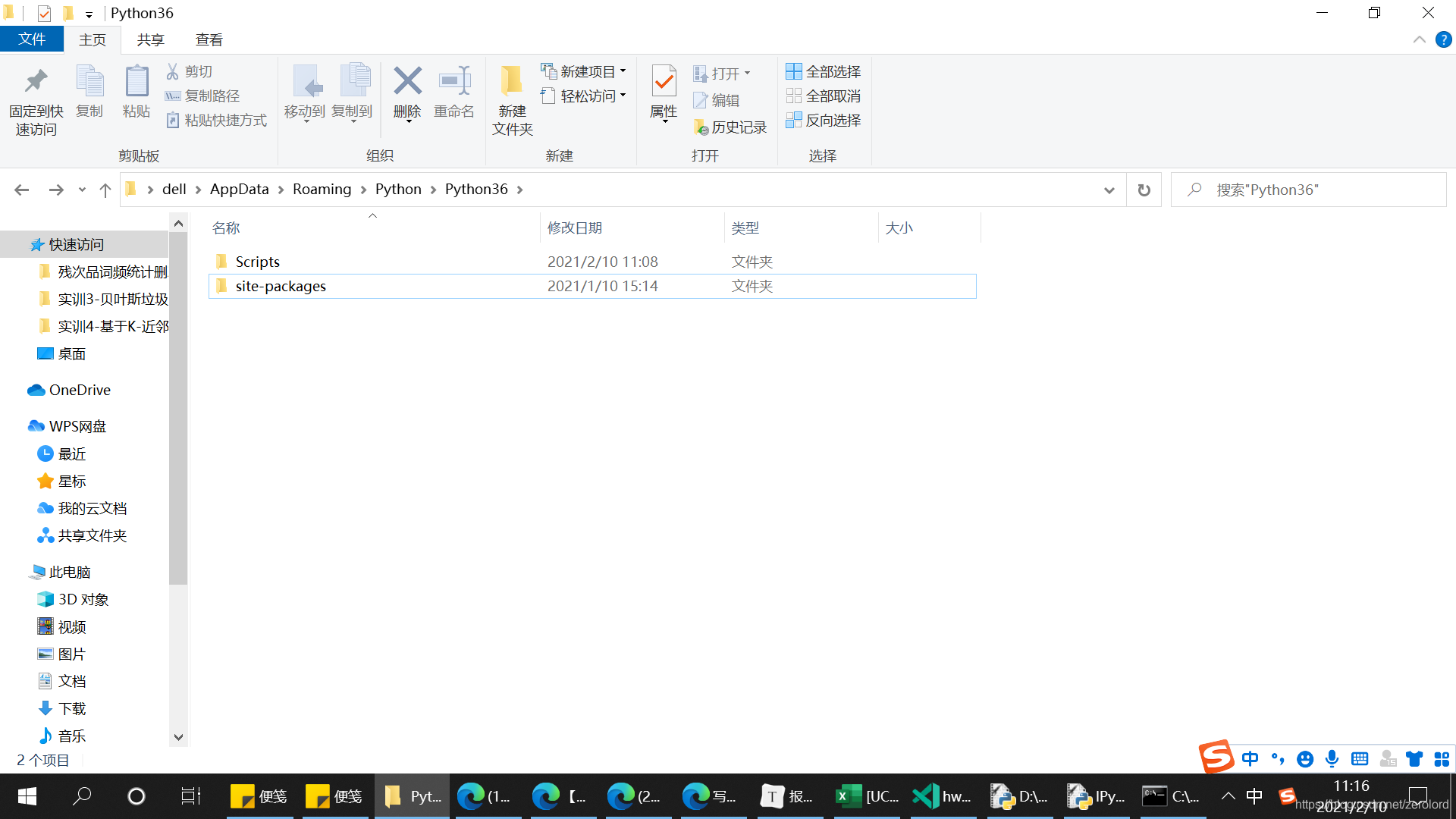Collapse the ribbon with the chevron
This screenshot has height=819, width=1456.
point(1419,39)
